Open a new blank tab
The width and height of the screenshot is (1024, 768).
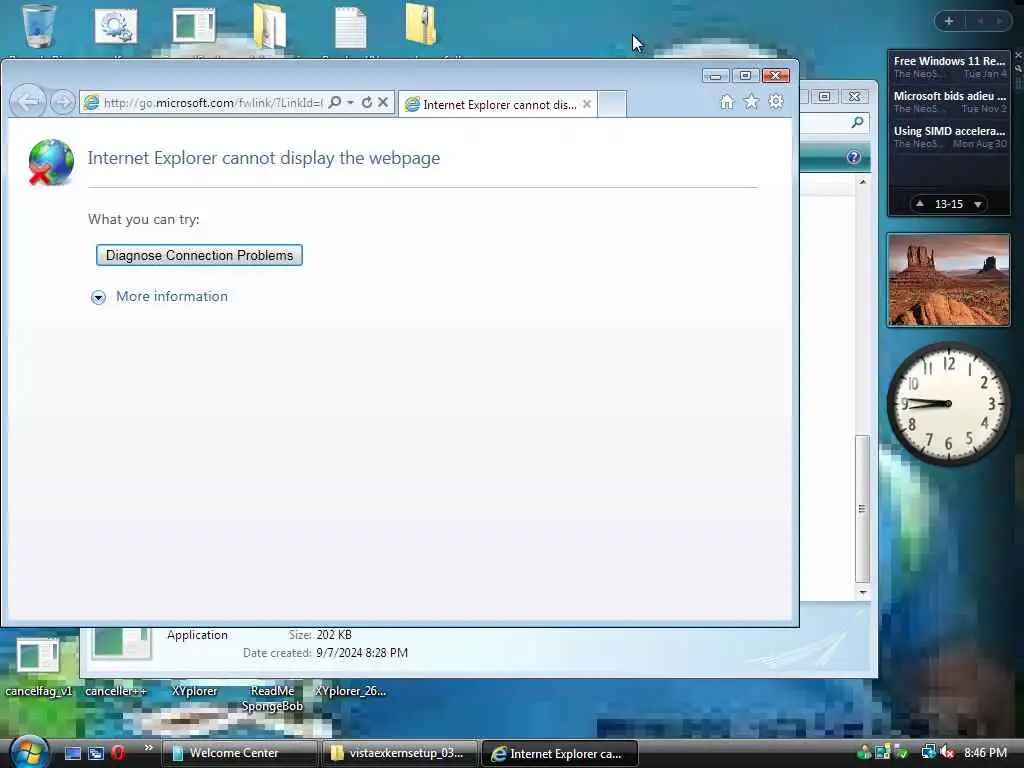tap(612, 104)
